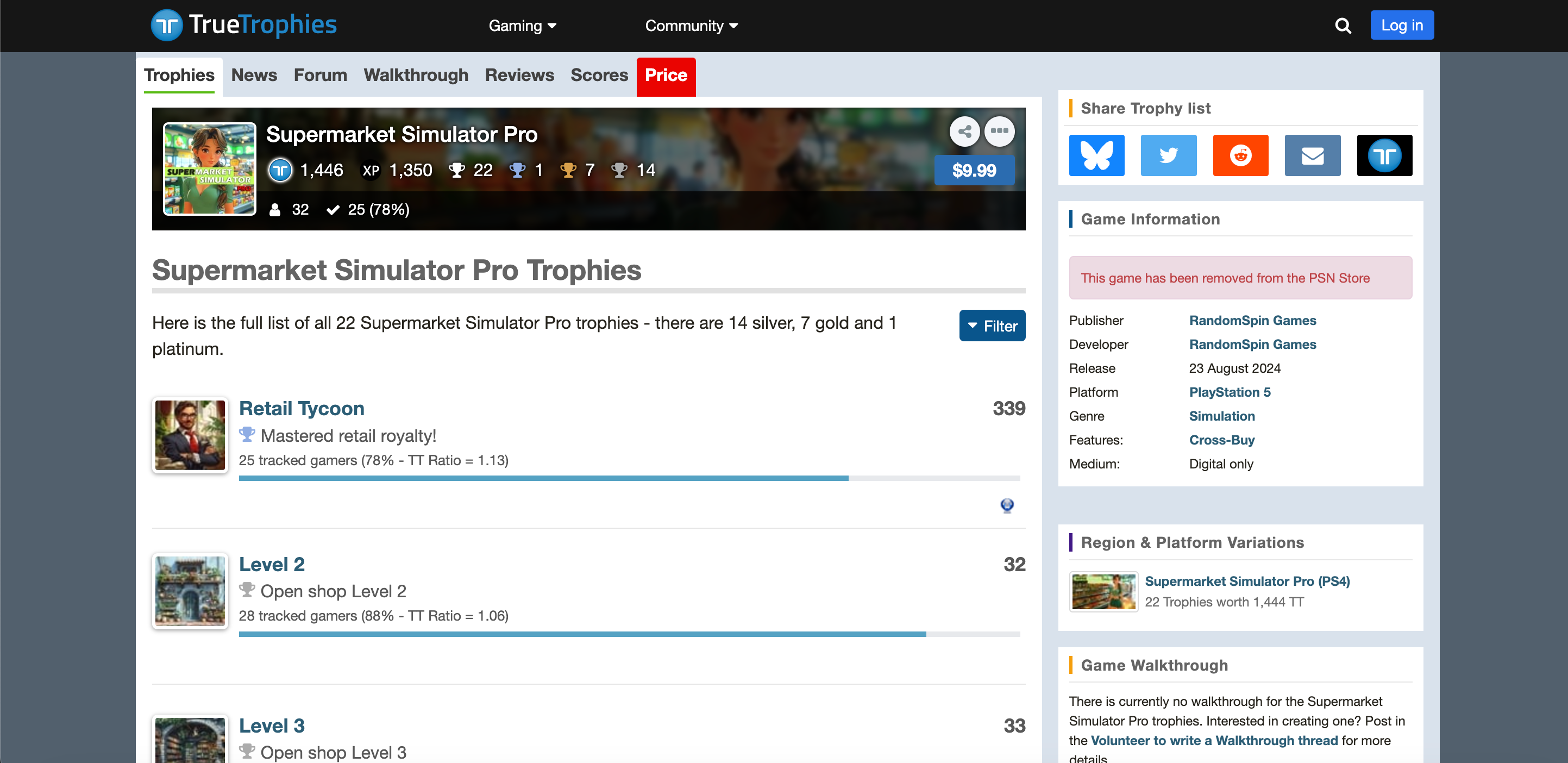Click the Retail Tycoon completion progress bar
Image resolution: width=1568 pixels, height=763 pixels.
tap(629, 478)
